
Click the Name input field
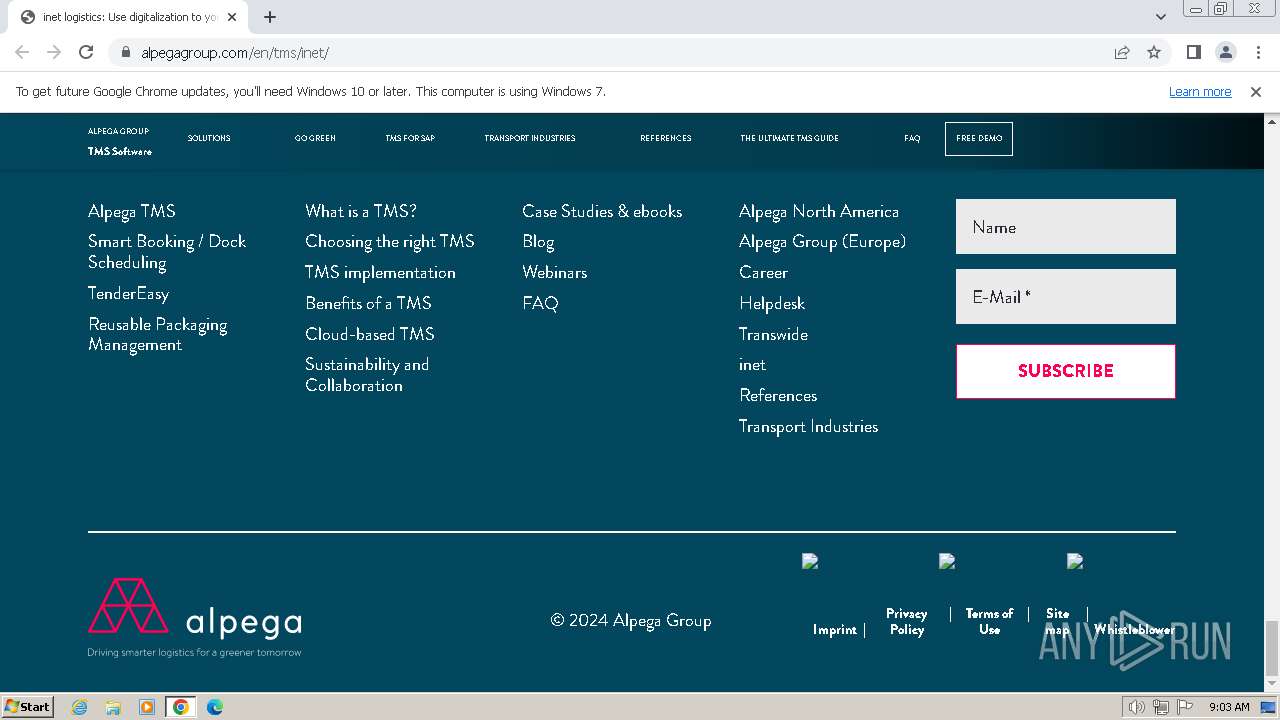tap(1066, 227)
